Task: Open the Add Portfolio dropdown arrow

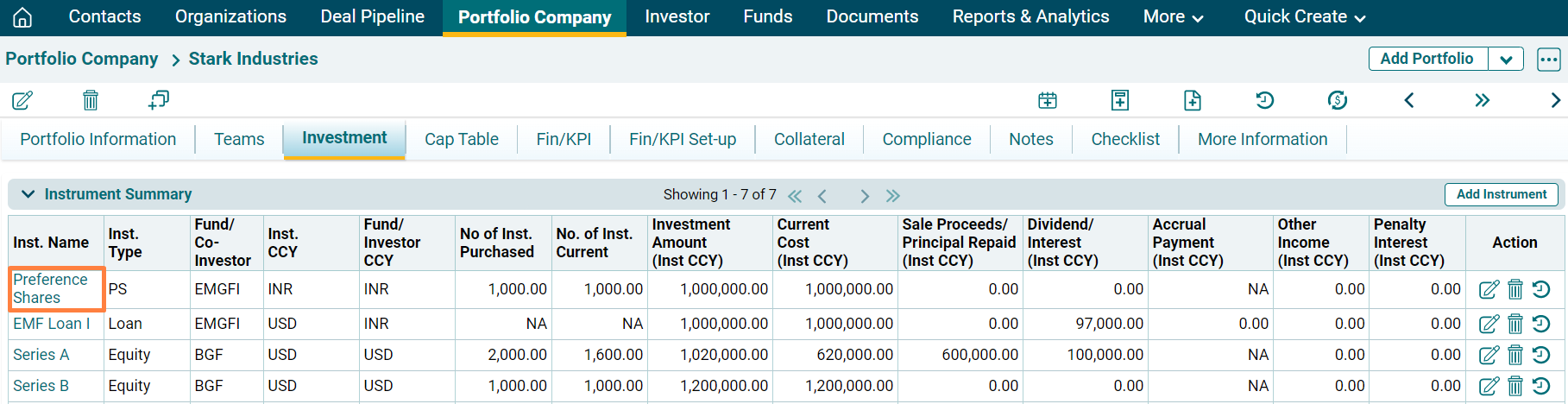Action: tap(1506, 60)
